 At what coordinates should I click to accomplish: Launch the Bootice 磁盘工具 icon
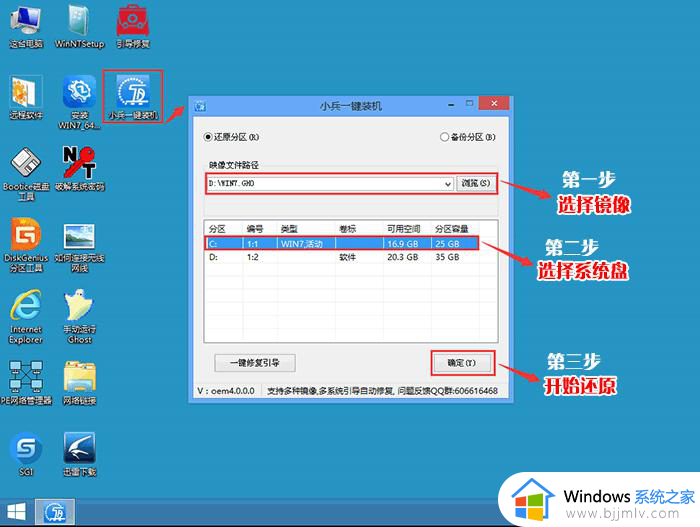[x=26, y=173]
